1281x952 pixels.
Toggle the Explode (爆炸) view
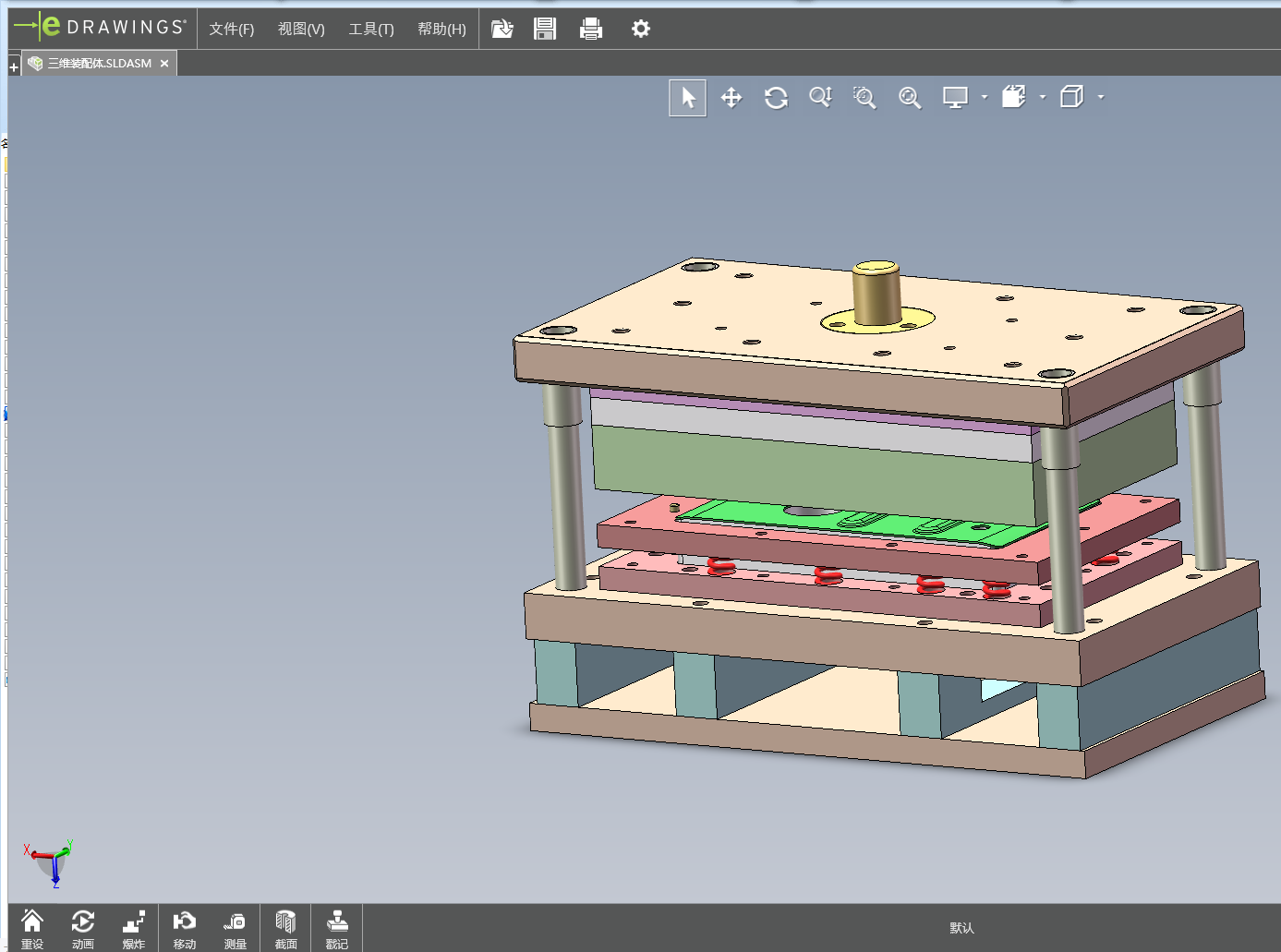coord(134,928)
